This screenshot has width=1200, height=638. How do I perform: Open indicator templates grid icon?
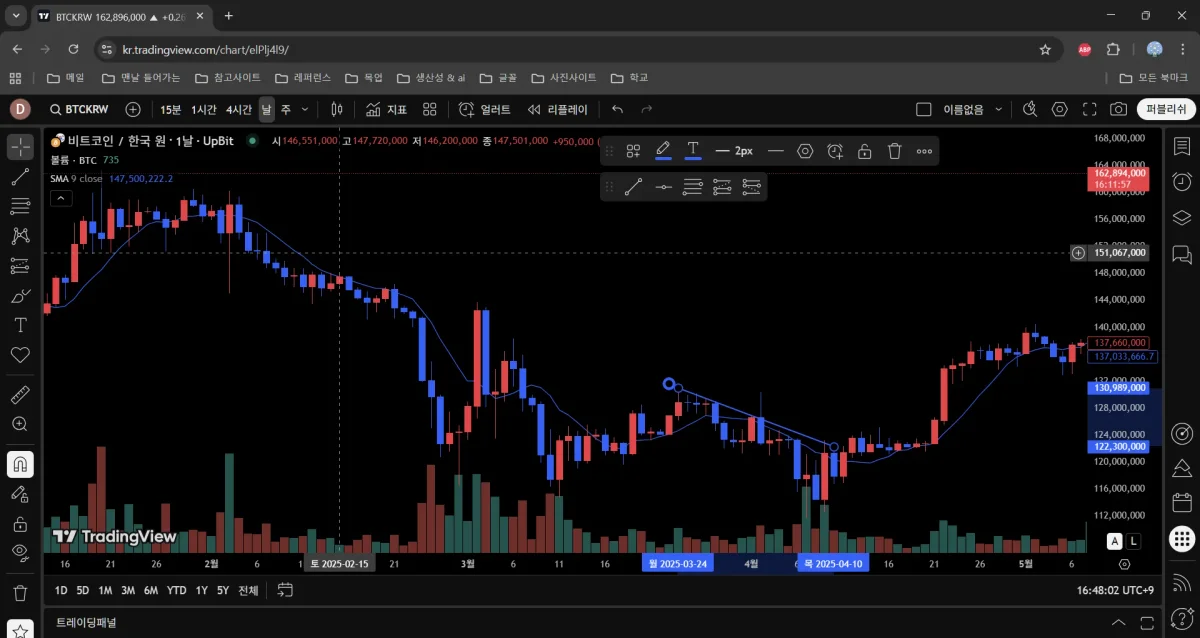coord(432,109)
